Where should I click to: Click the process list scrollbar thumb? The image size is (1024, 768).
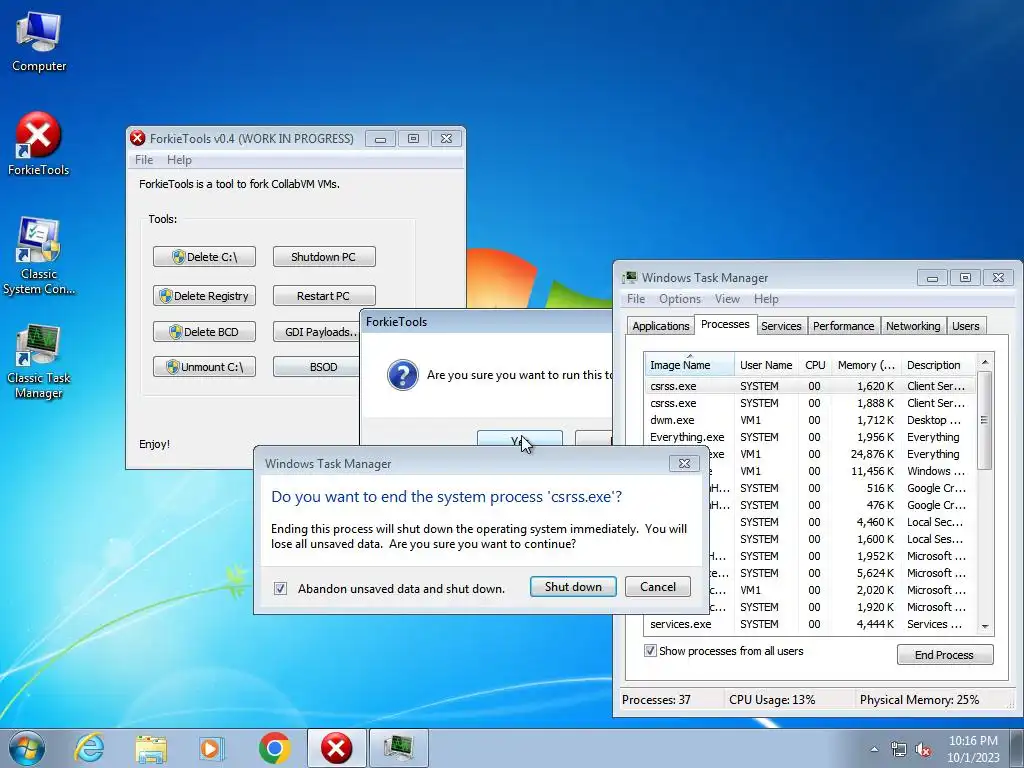985,419
